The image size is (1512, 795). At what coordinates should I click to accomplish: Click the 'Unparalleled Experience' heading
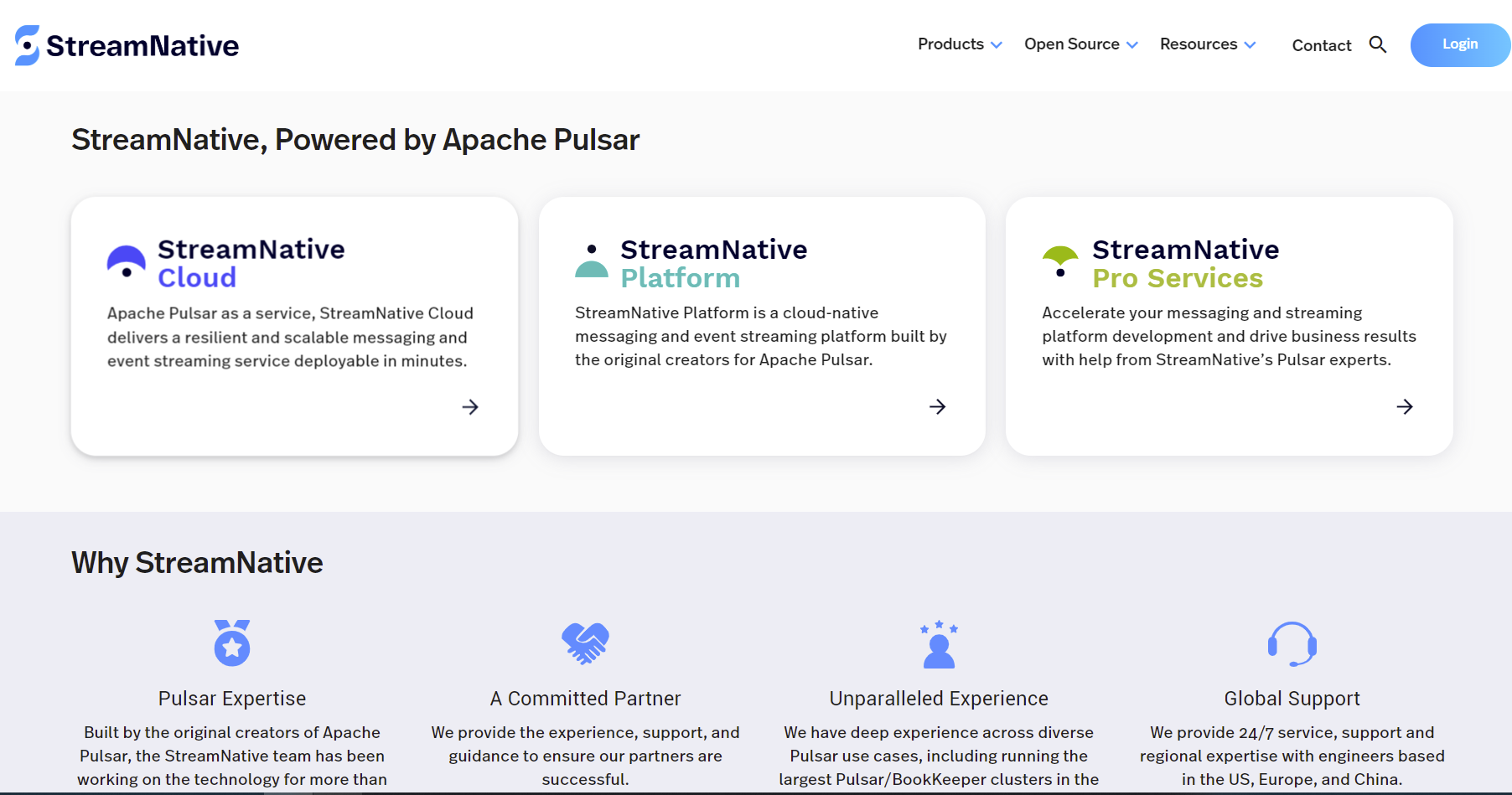point(939,699)
